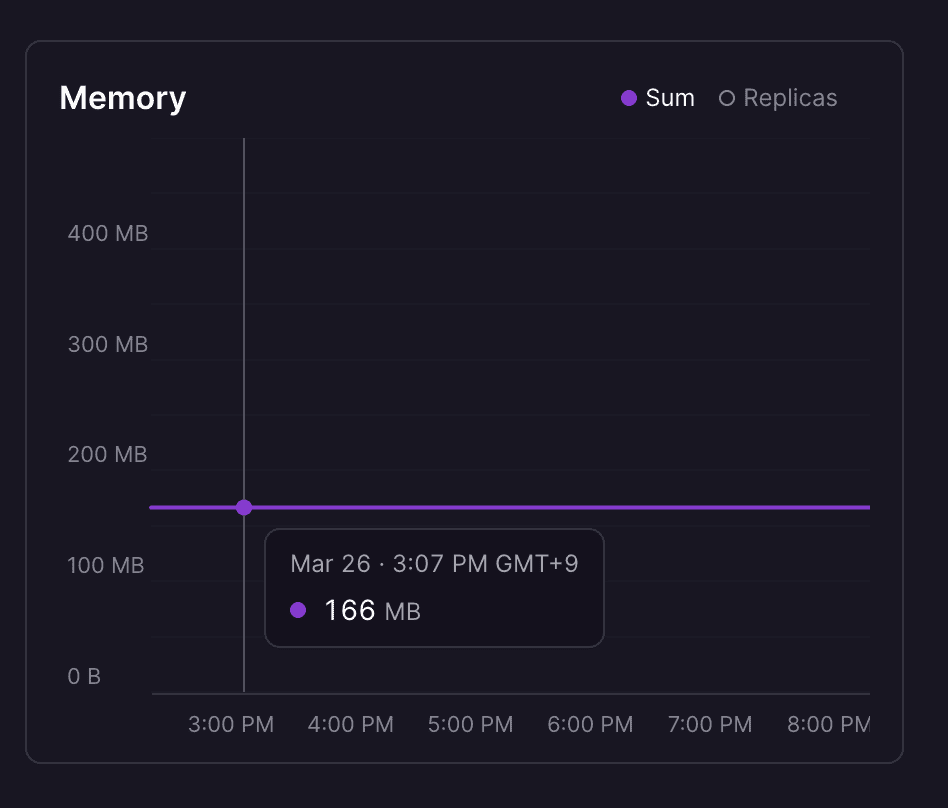This screenshot has height=808, width=948.
Task: Click the 400 MB y-axis label
Action: coord(107,234)
